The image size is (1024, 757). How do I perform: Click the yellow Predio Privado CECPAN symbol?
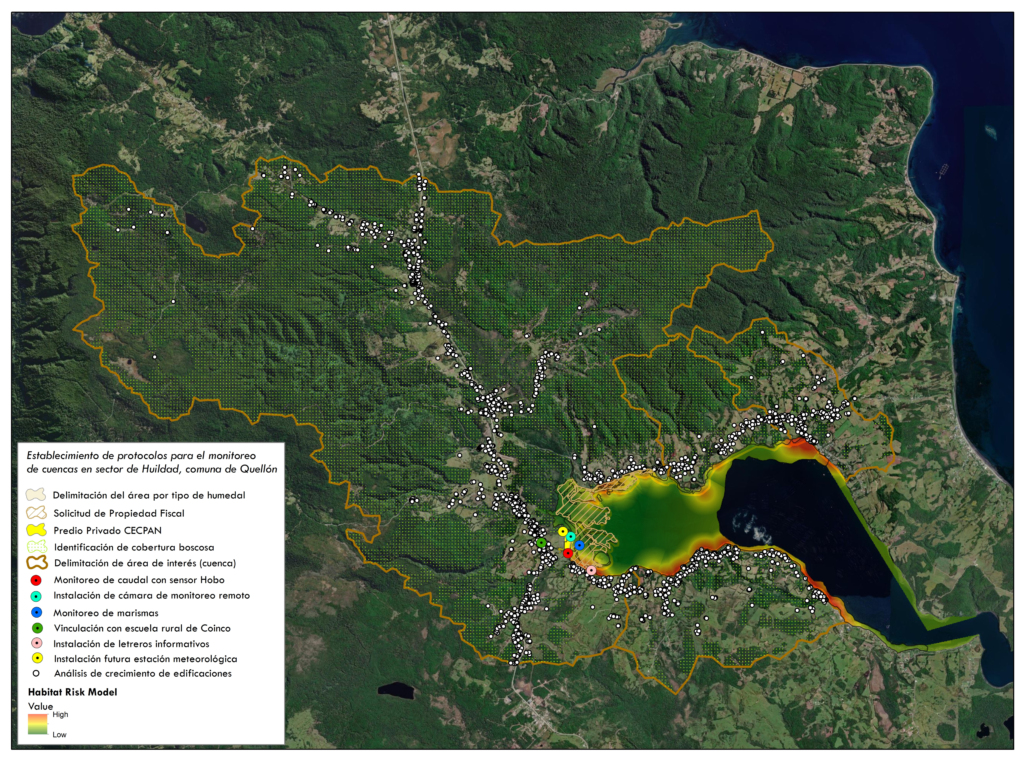[x=37, y=530]
